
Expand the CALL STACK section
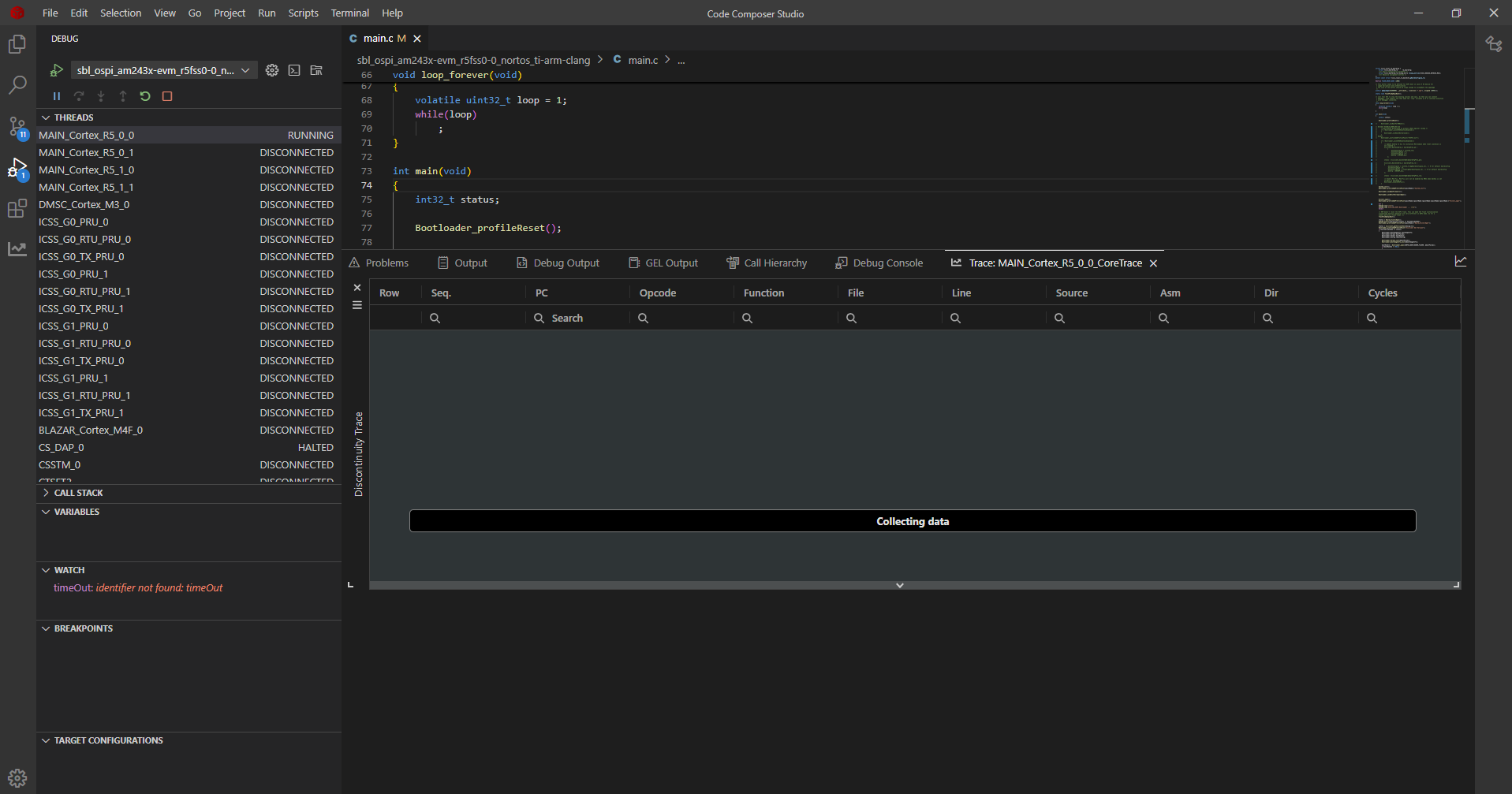46,493
